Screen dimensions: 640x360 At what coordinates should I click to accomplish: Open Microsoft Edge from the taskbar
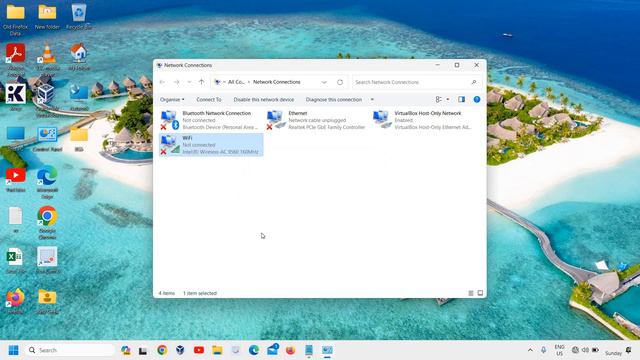pos(254,350)
